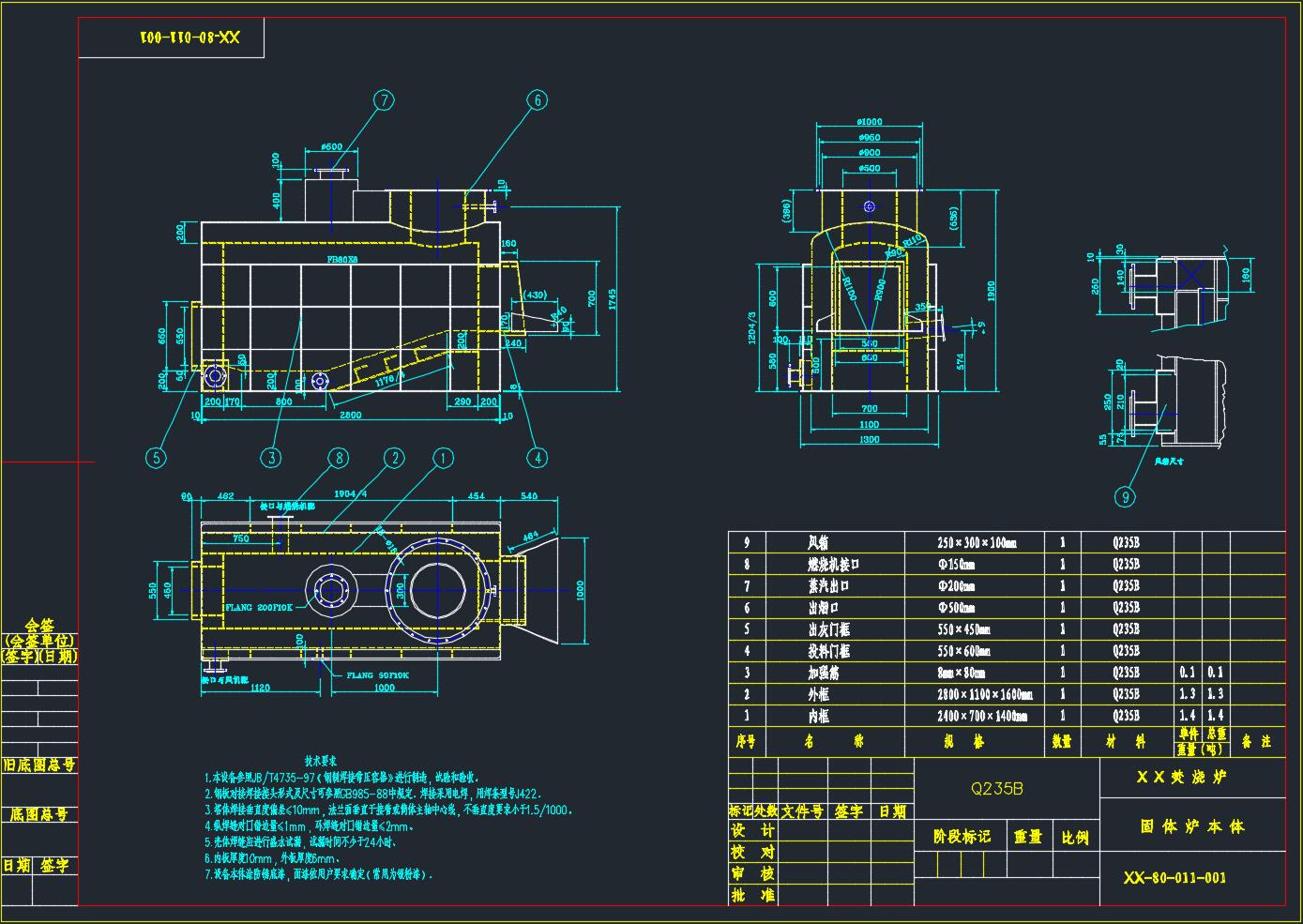
Task: Select the 2800 overall length dimension
Action: point(351,415)
